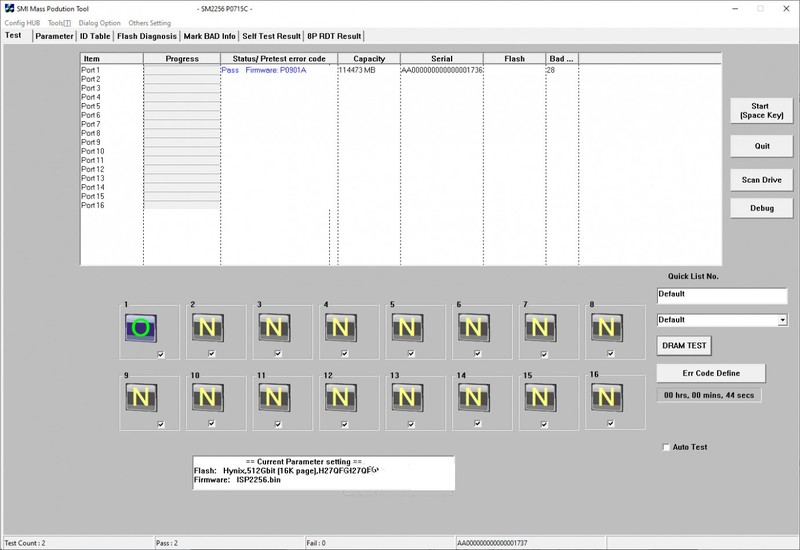Toggle the port 10 checkbox
The image size is (800, 550).
click(x=227, y=425)
